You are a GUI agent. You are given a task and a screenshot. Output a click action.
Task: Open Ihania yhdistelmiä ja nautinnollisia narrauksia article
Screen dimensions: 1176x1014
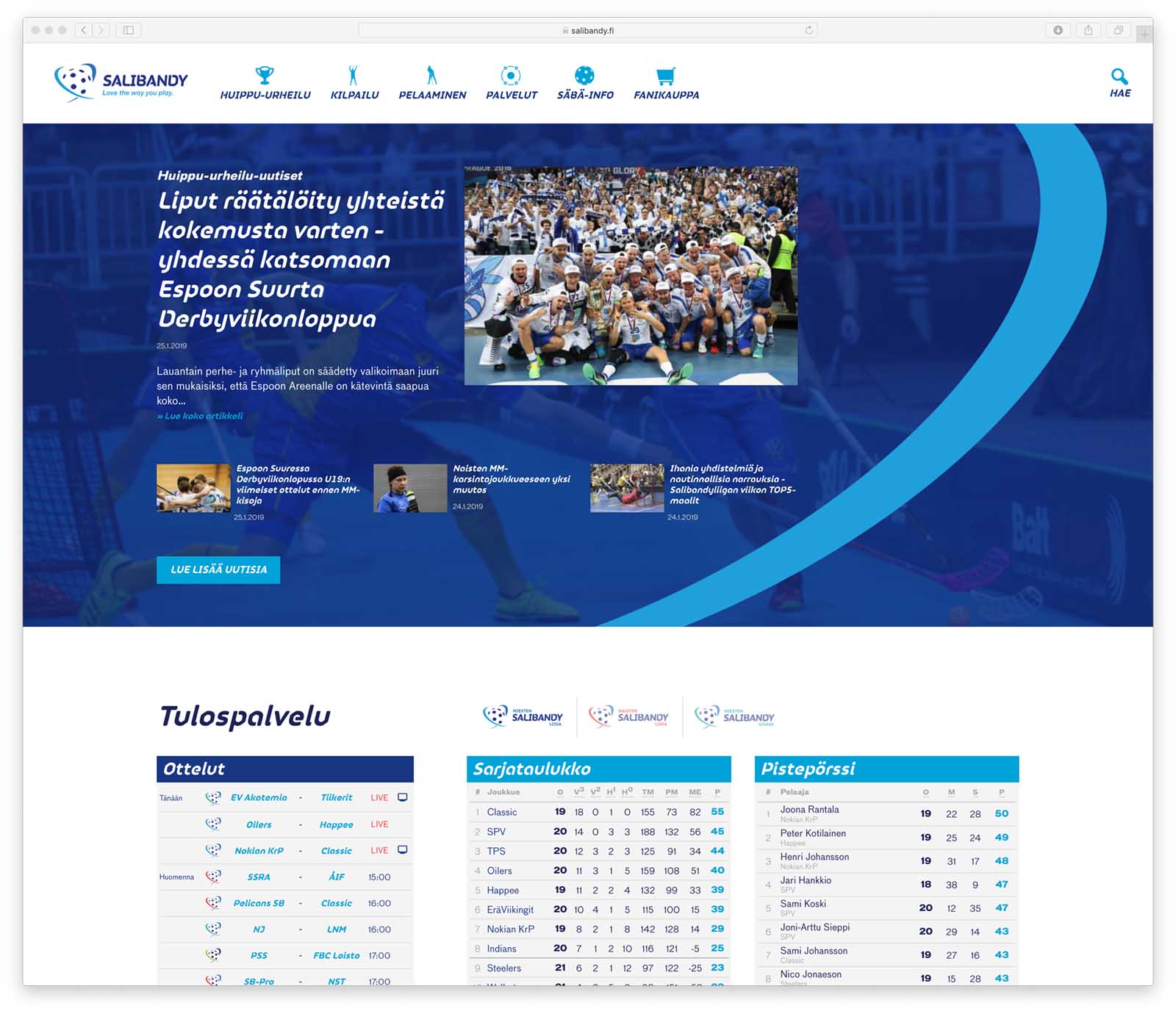733,484
